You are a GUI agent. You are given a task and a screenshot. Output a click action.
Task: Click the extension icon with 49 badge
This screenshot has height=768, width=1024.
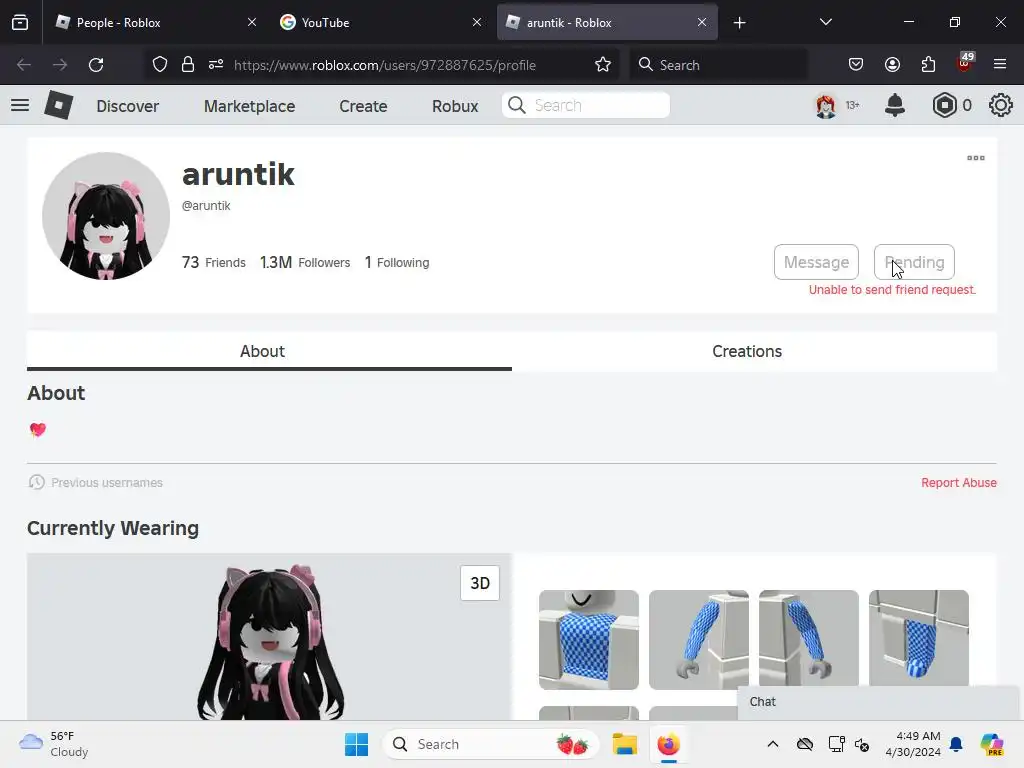point(965,63)
